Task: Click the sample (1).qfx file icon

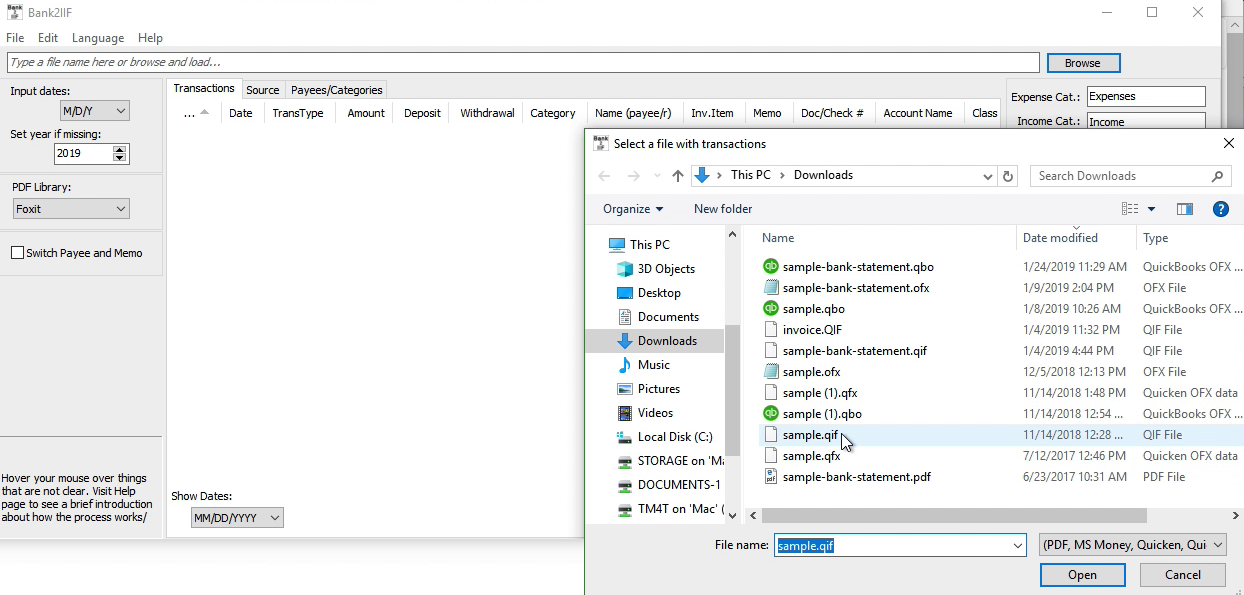Action: tap(770, 393)
